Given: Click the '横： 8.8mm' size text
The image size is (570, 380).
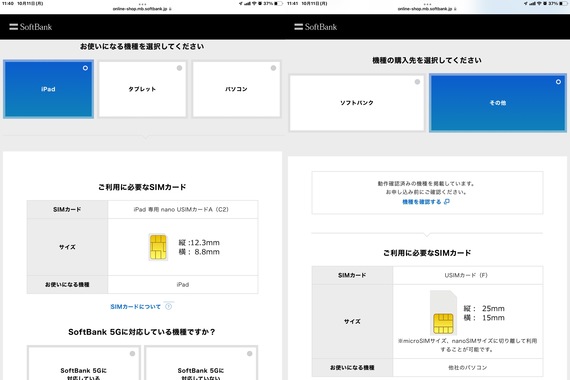Looking at the screenshot, I should [199, 252].
